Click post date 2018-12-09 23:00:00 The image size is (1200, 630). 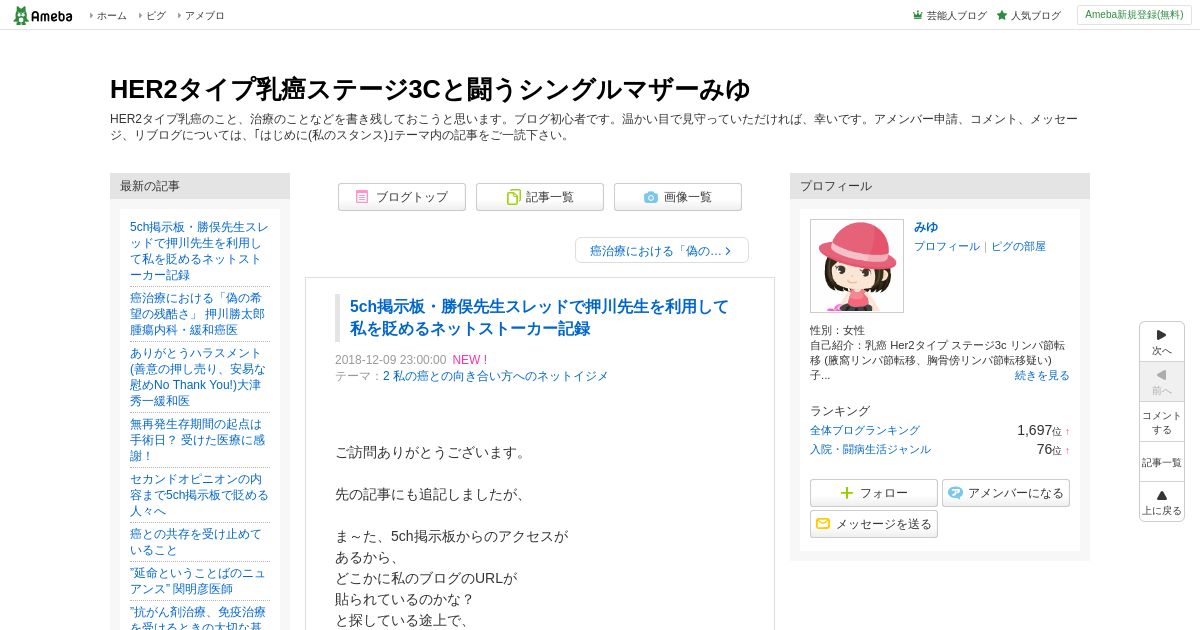click(391, 360)
